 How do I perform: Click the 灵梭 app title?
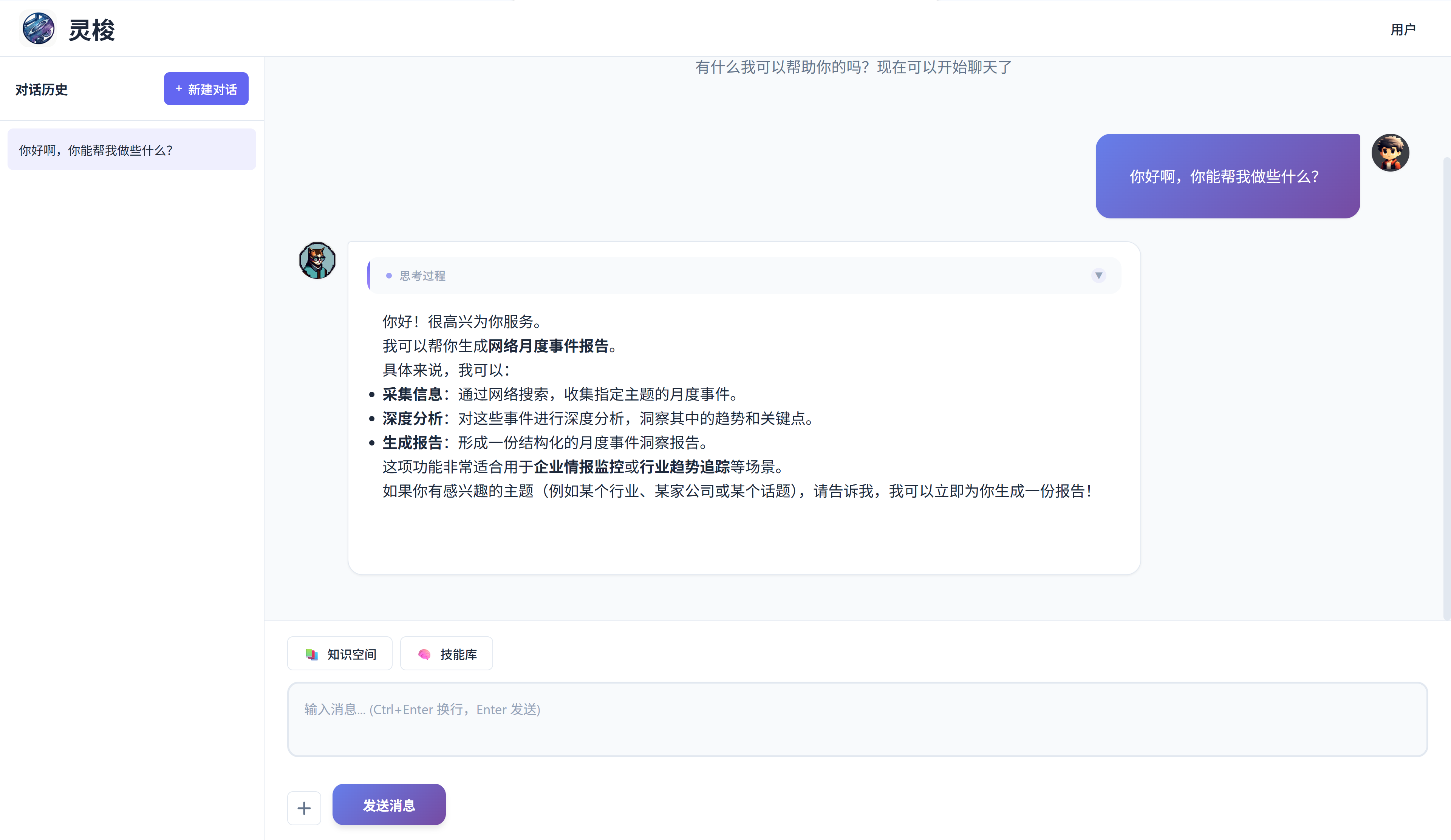92,30
